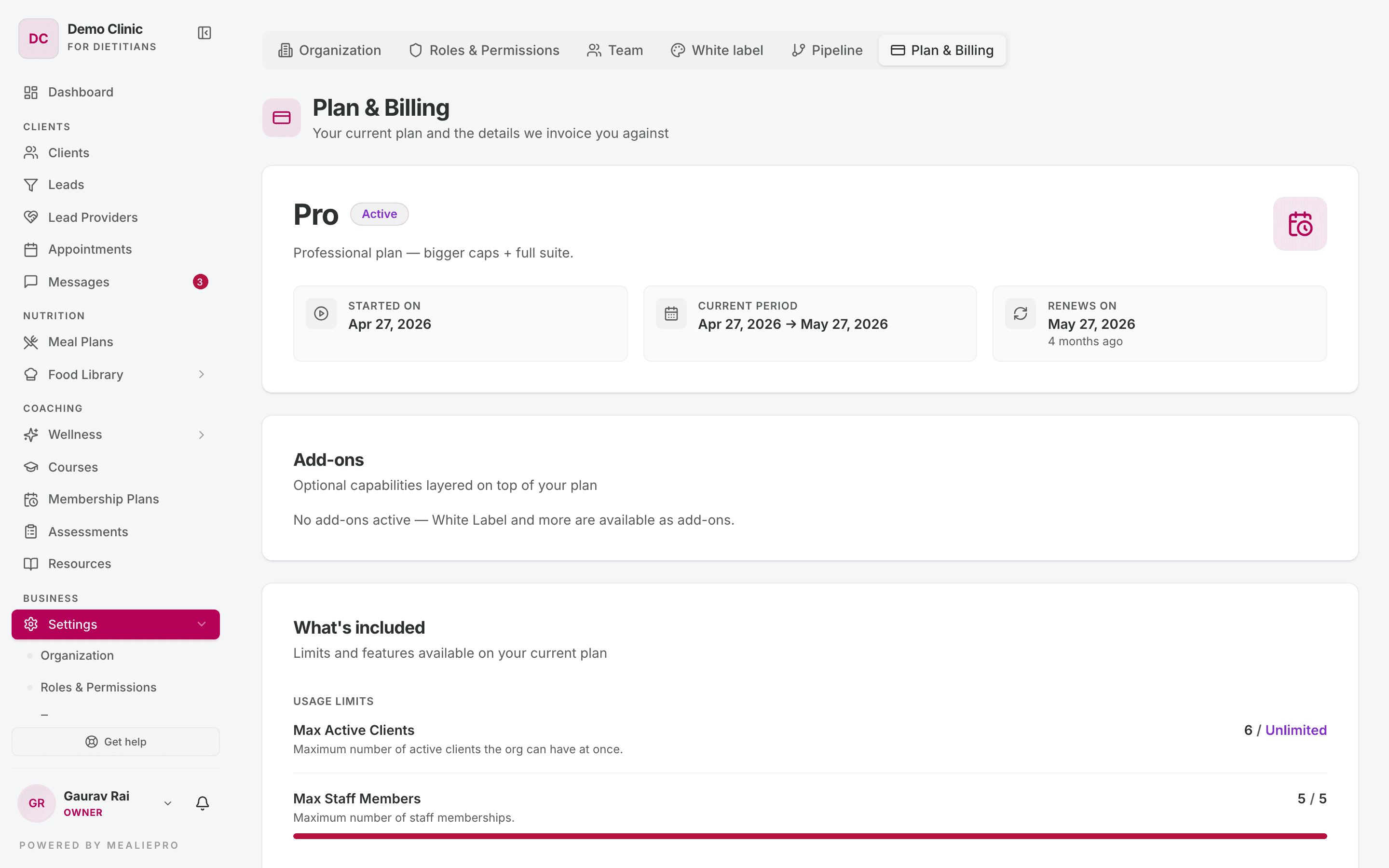Open the Gaurav Rai account dropdown
Screen dimensions: 1389x868
coord(168,803)
